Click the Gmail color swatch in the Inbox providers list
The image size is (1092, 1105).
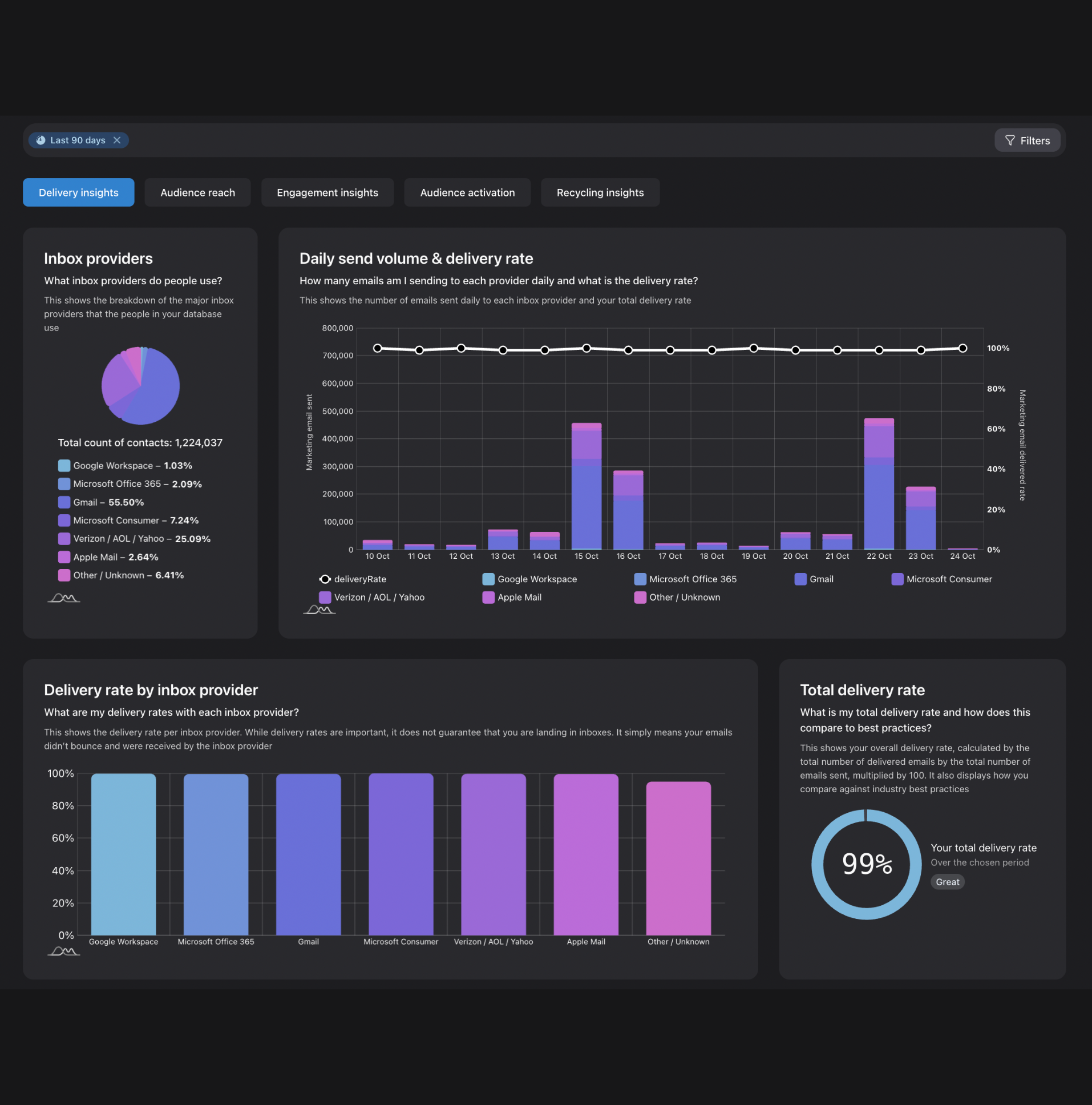[x=63, y=502]
